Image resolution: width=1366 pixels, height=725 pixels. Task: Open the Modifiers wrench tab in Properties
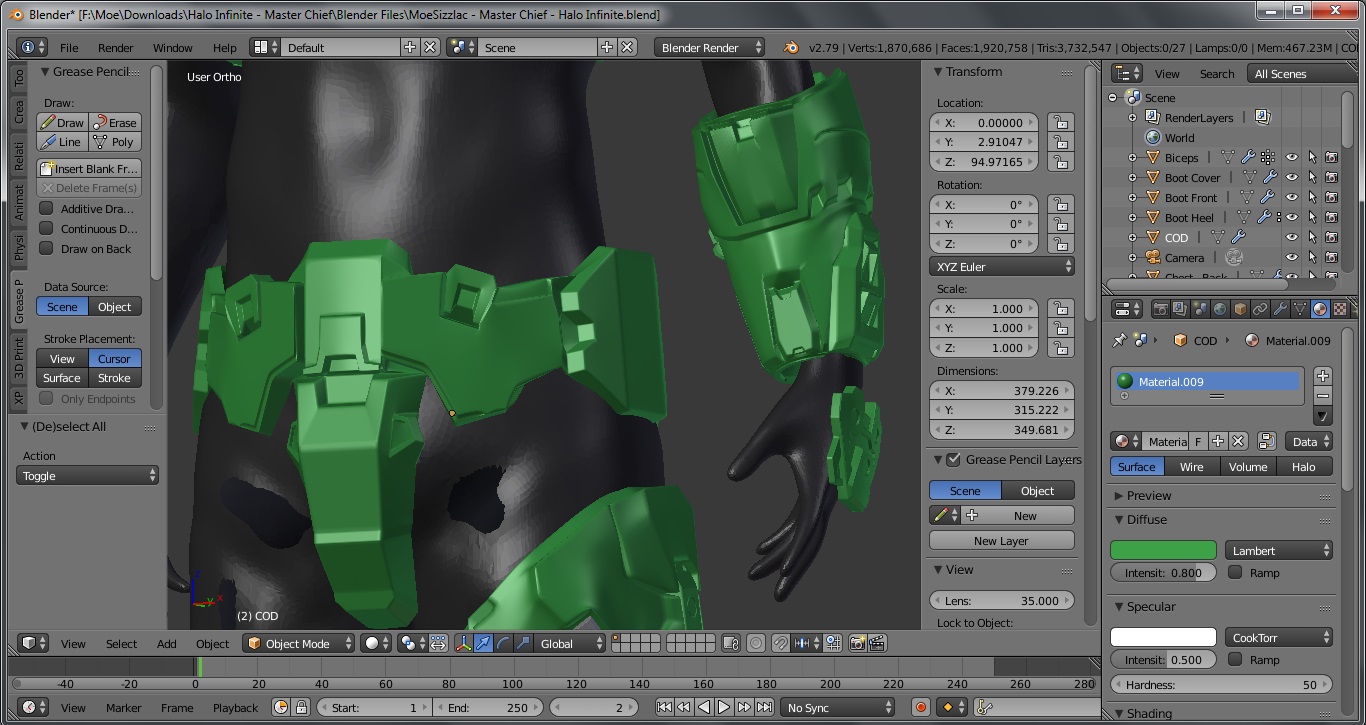[1280, 310]
